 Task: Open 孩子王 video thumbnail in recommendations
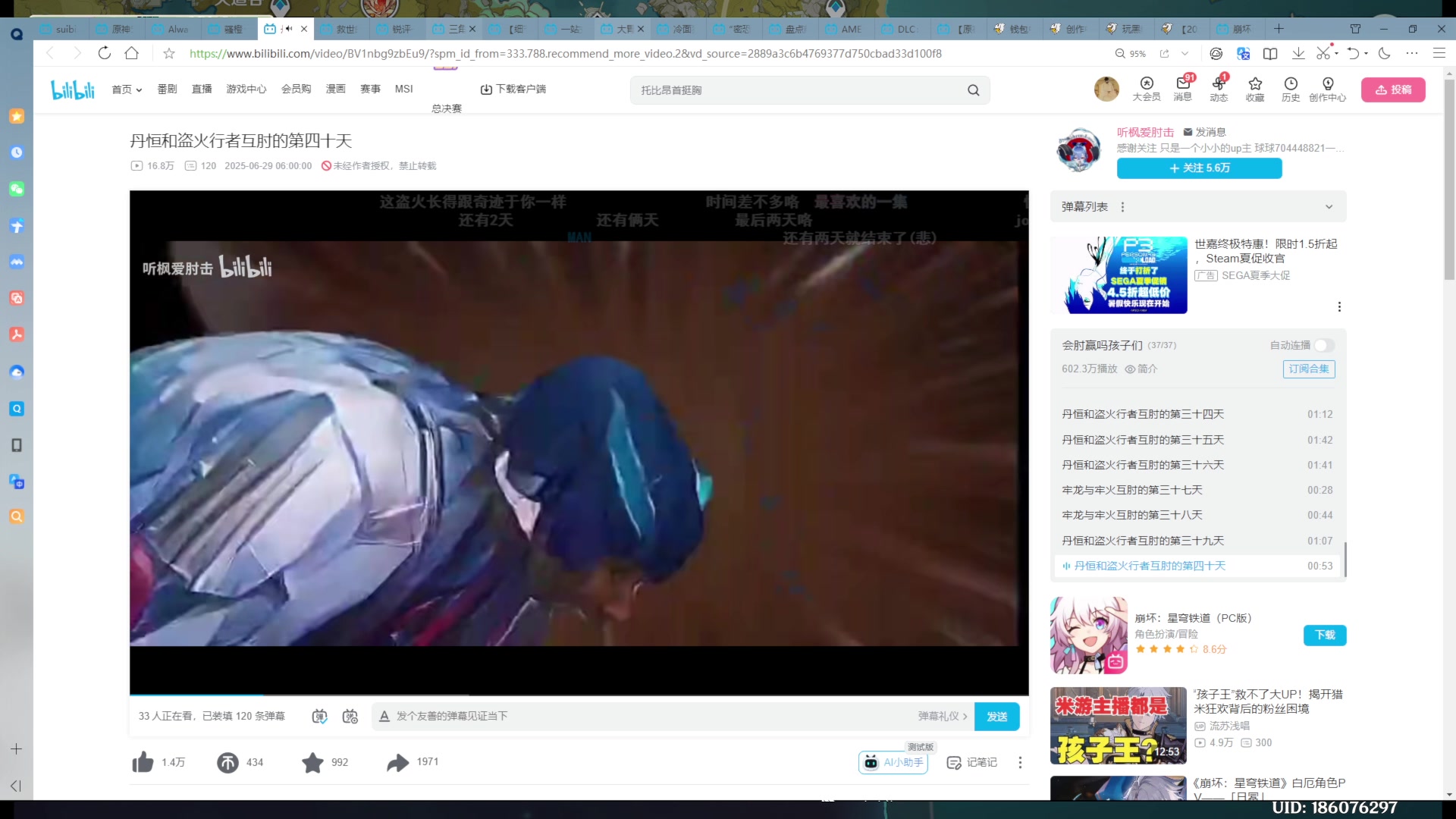(1118, 726)
